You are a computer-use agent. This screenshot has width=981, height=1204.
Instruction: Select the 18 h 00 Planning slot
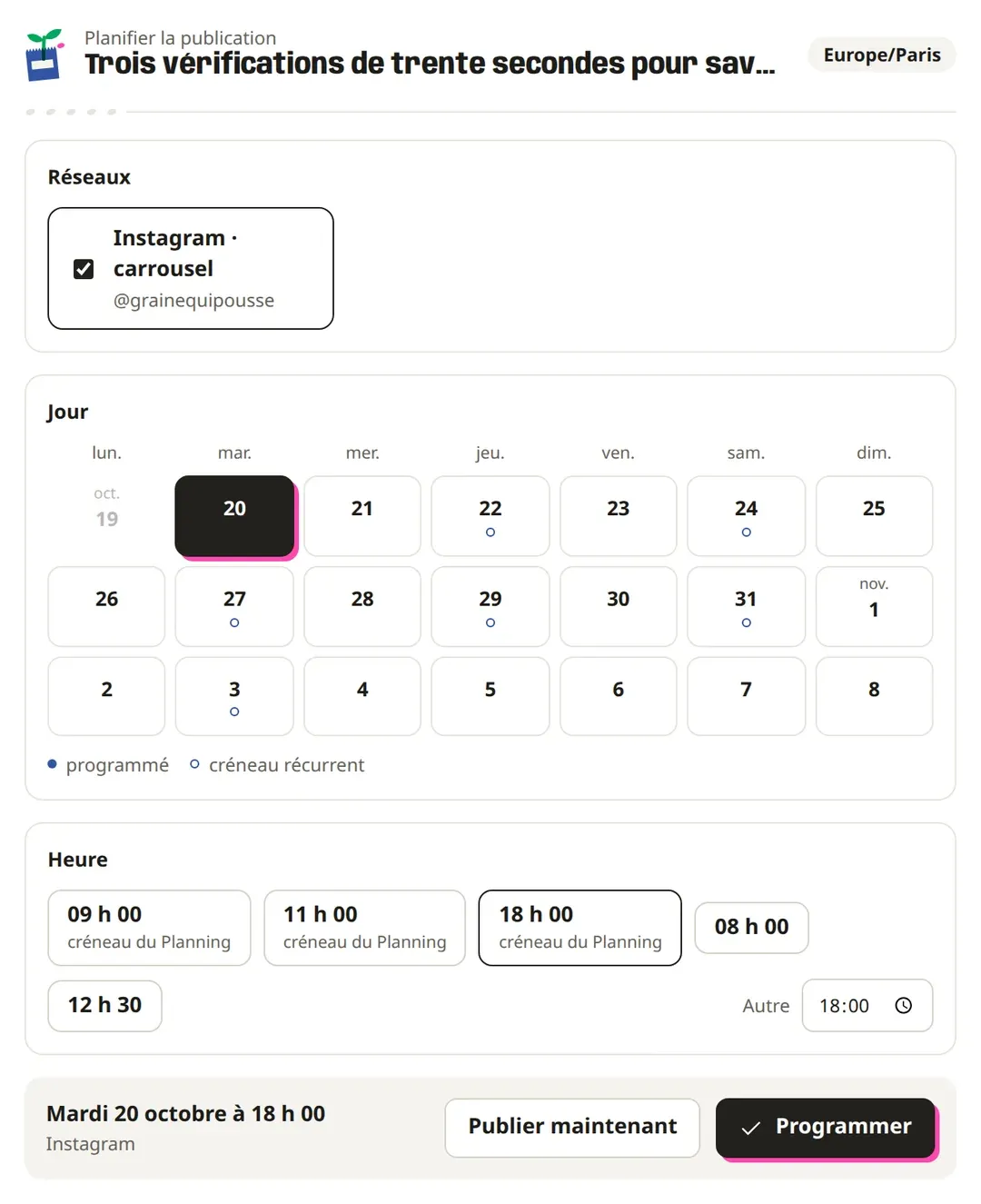[580, 928]
